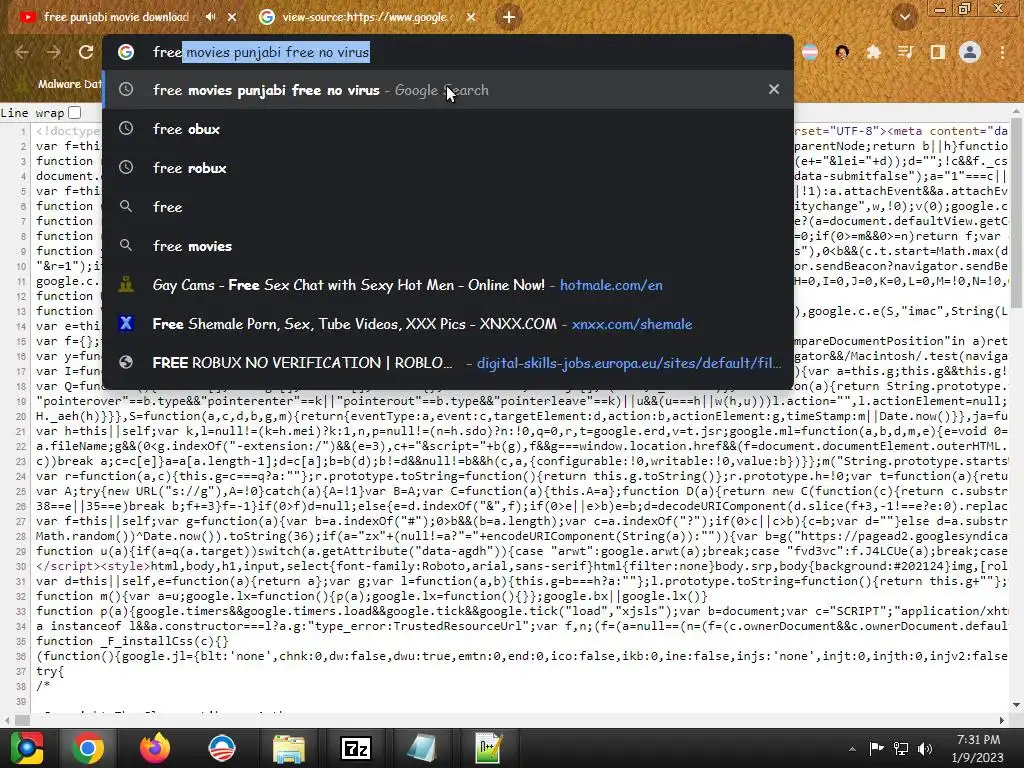Click the magnifier icon beside 'free movies'
Viewport: 1024px width, 768px height.
[126, 246]
